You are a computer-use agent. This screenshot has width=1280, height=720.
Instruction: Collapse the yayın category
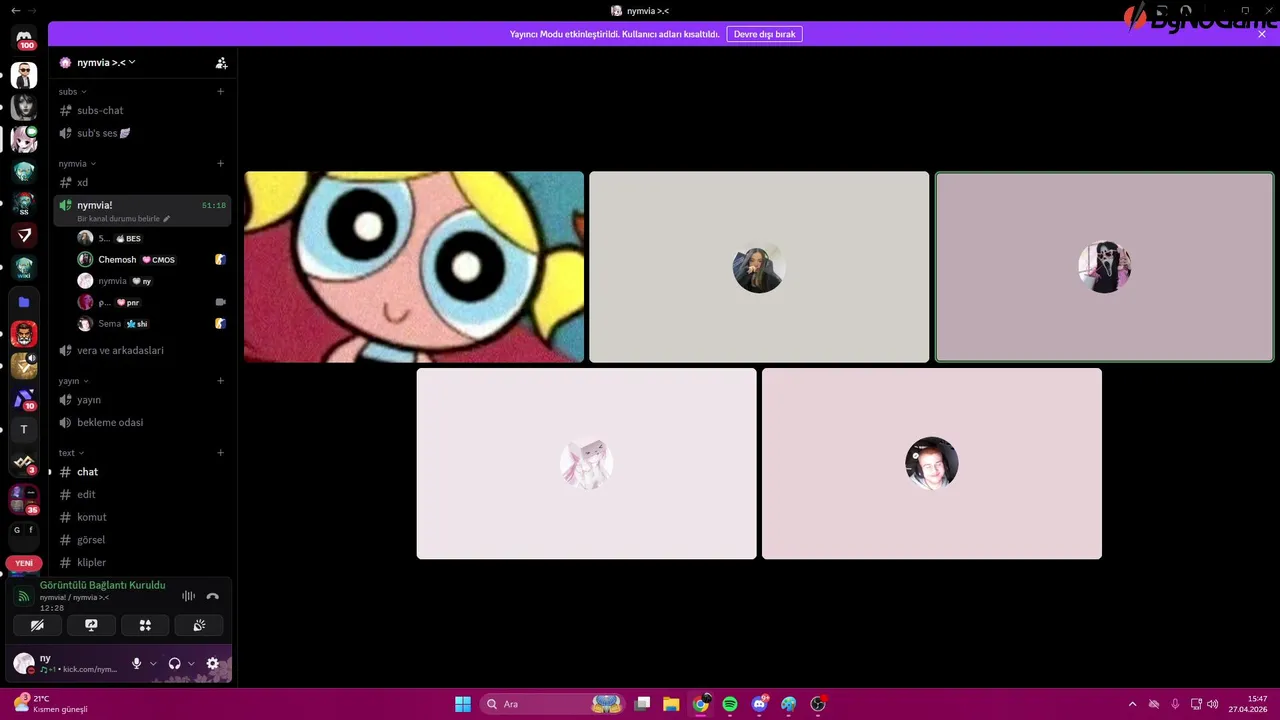click(x=73, y=381)
